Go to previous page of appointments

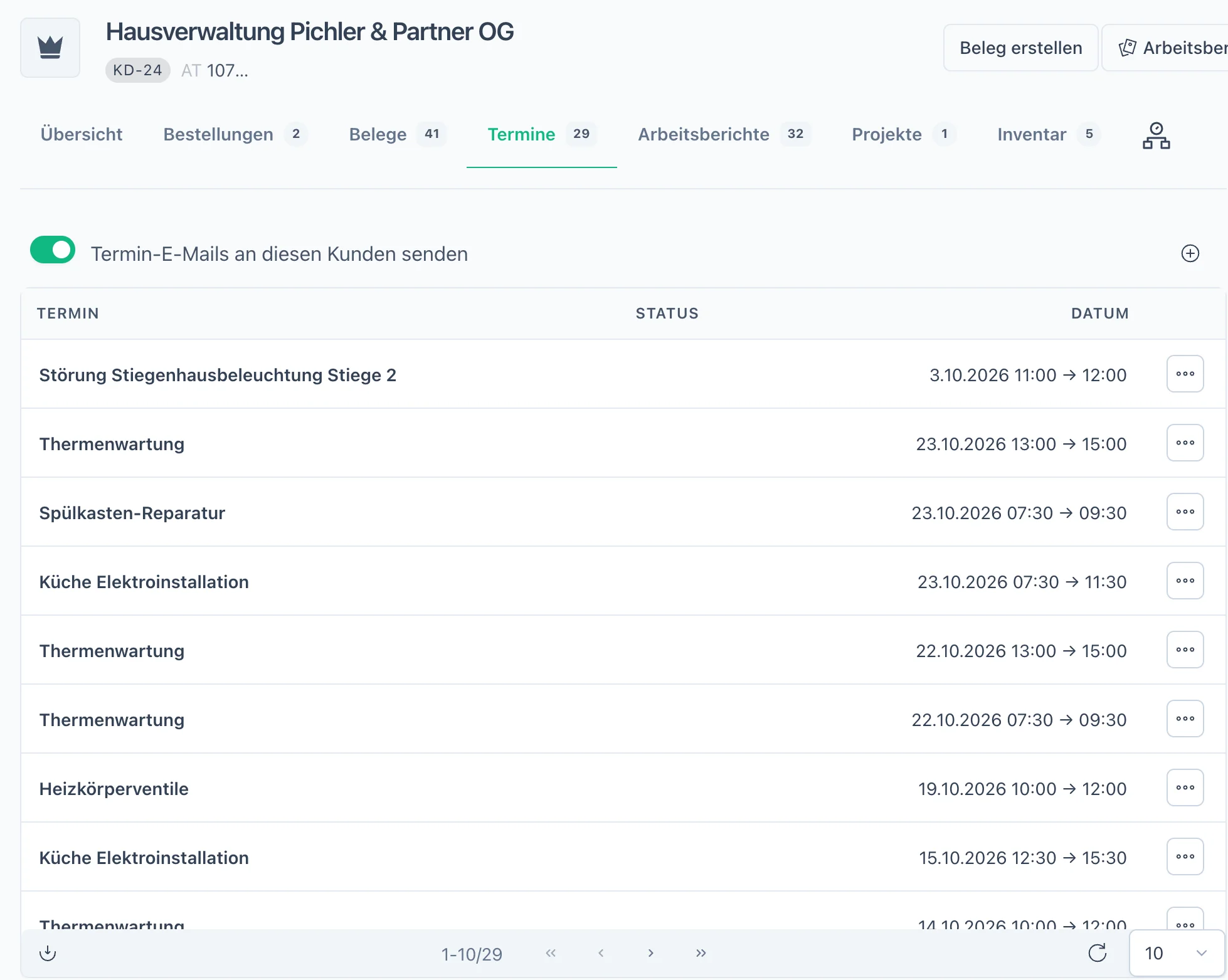601,953
